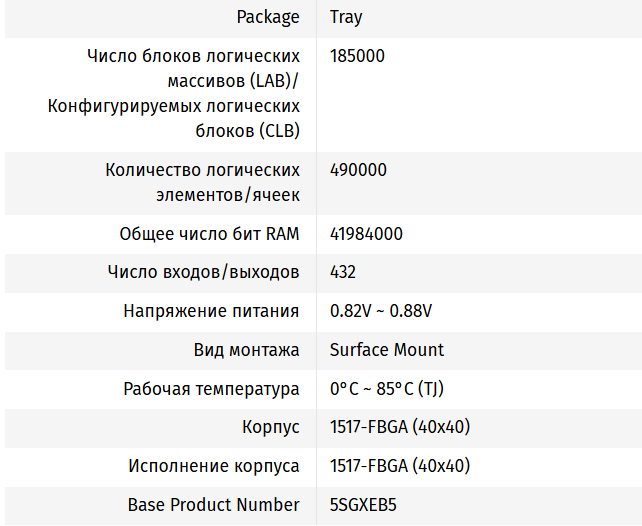The height and width of the screenshot is (526, 642).
Task: Click Число входов/выходов label
Action: pos(203,272)
